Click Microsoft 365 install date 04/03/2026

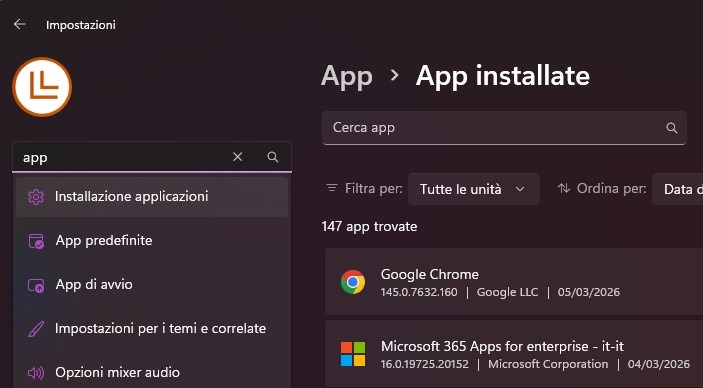coord(659,364)
